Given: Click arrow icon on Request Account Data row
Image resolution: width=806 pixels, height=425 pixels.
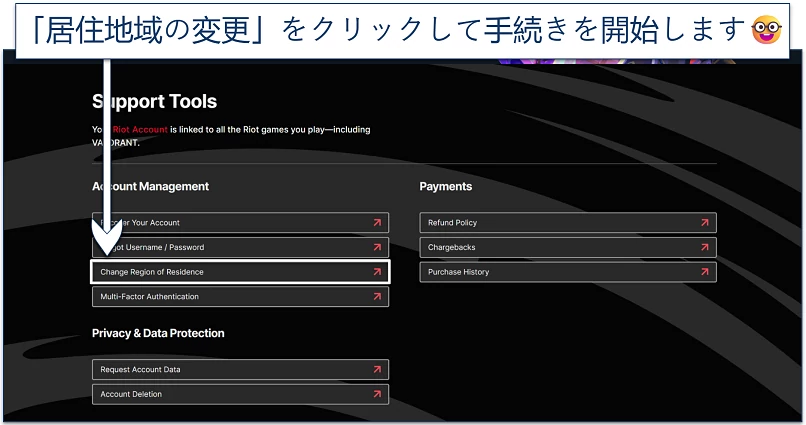Looking at the screenshot, I should 377,369.
